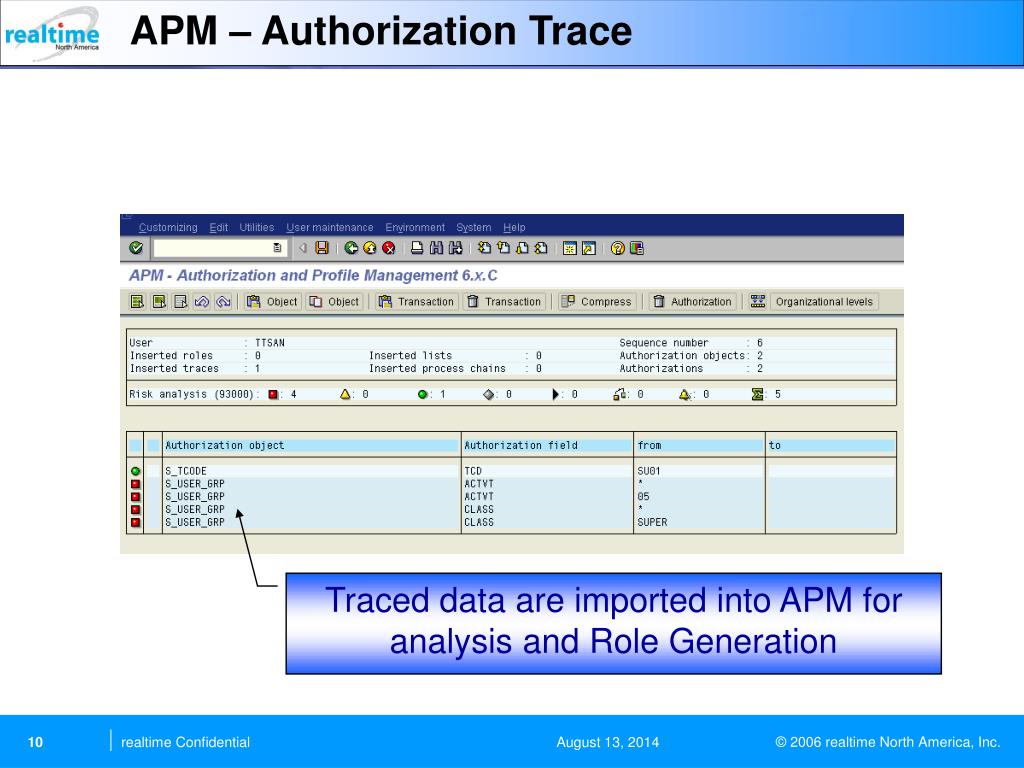The height and width of the screenshot is (768, 1024).
Task: Select the SUPER value cell
Action: [x=699, y=522]
